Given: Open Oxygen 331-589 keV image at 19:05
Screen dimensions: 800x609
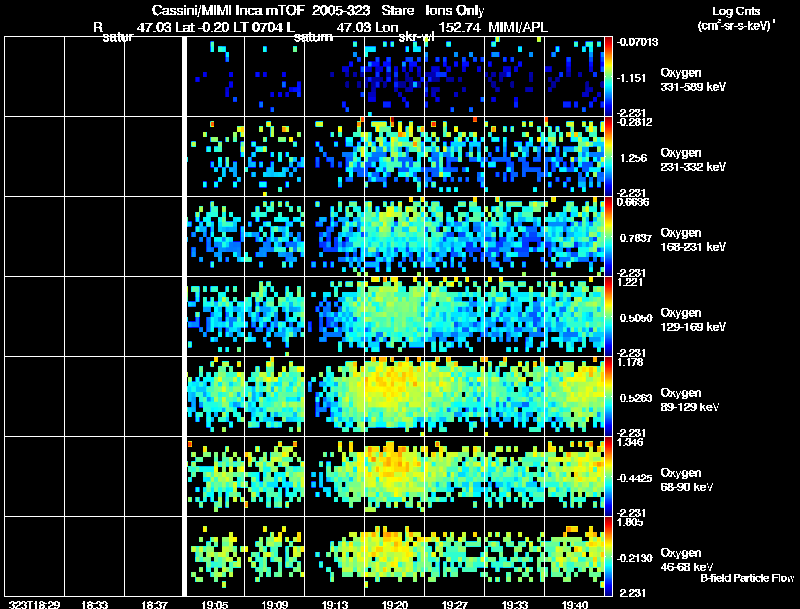Looking at the screenshot, I should [214, 77].
